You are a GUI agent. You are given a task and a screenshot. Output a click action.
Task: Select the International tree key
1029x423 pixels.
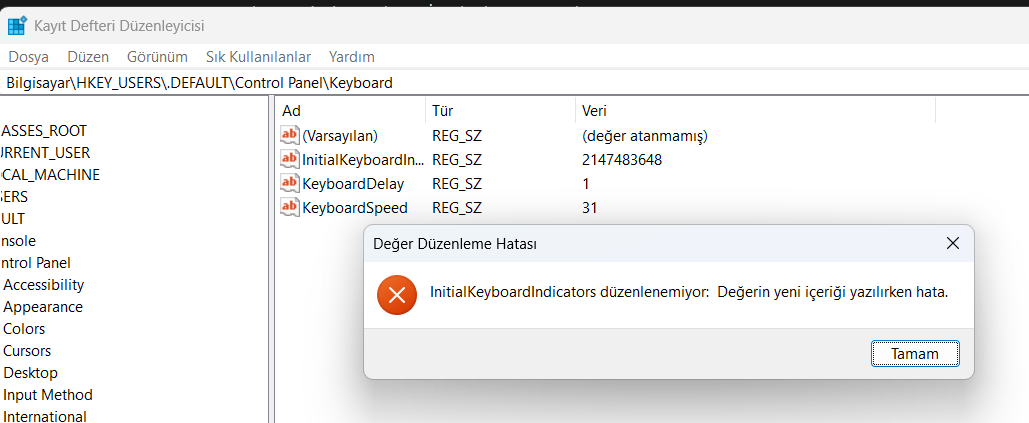click(45, 416)
